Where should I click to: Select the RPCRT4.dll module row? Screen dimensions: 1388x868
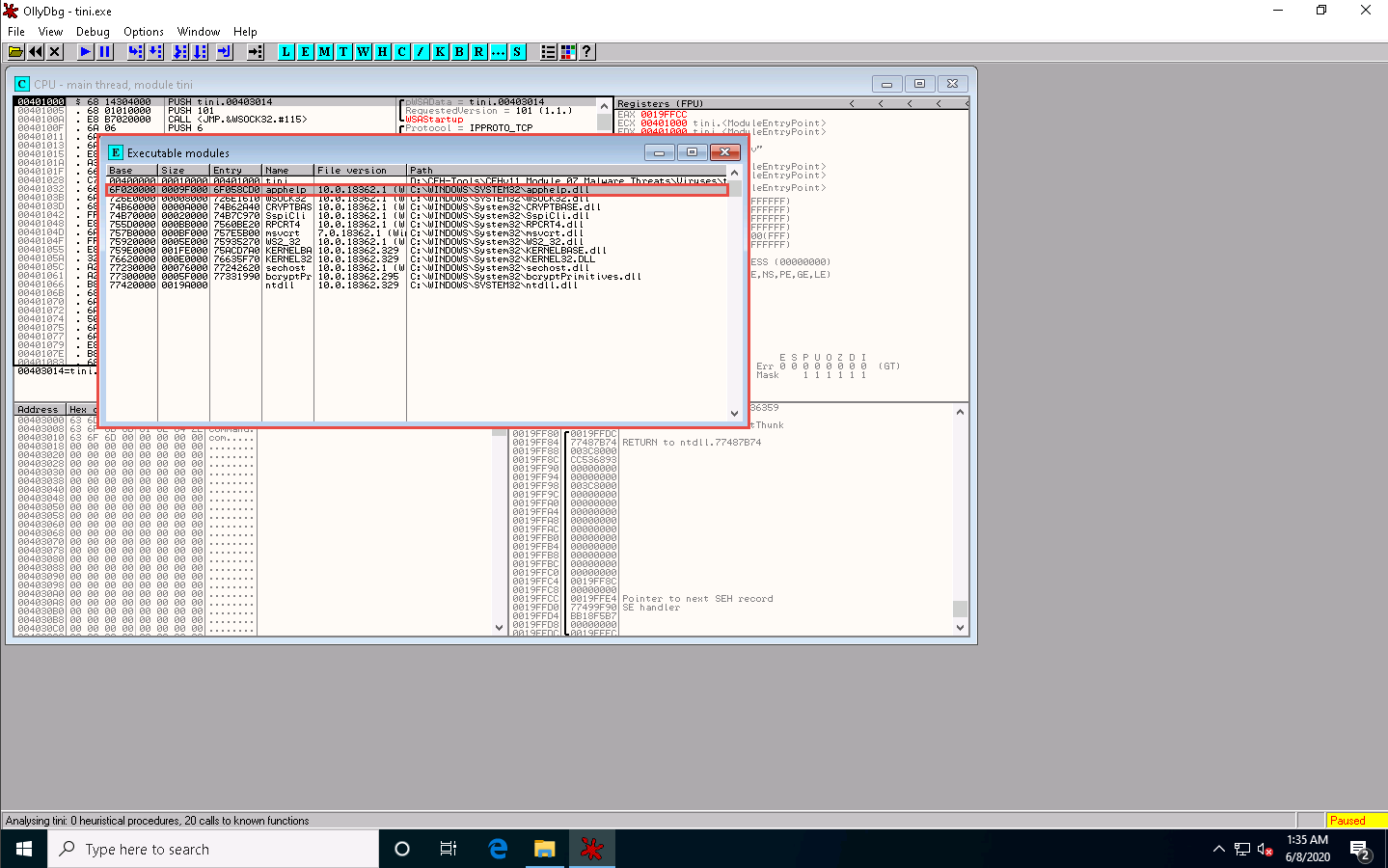(417, 225)
